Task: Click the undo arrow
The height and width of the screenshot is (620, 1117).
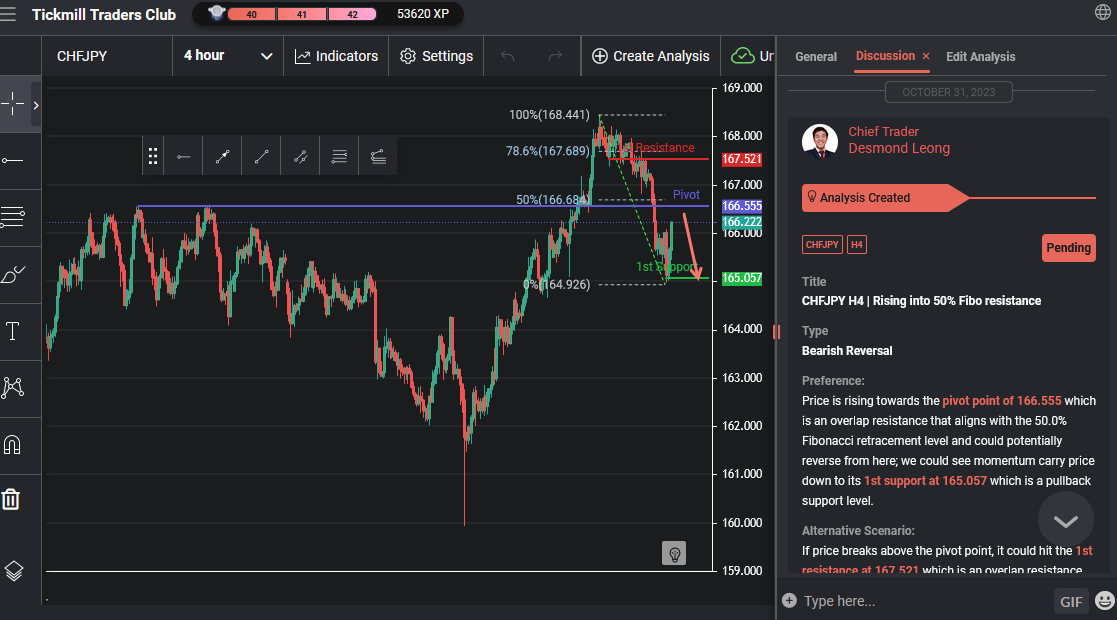Action: point(507,56)
